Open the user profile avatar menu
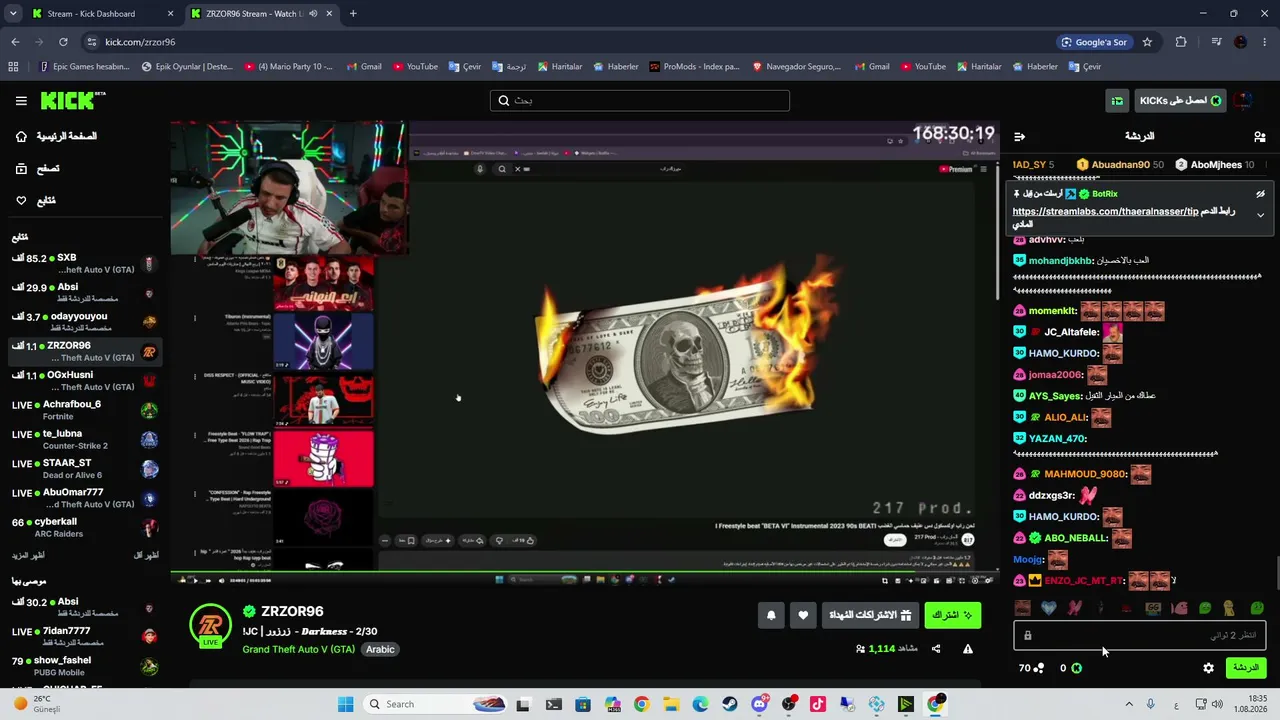 click(1243, 101)
